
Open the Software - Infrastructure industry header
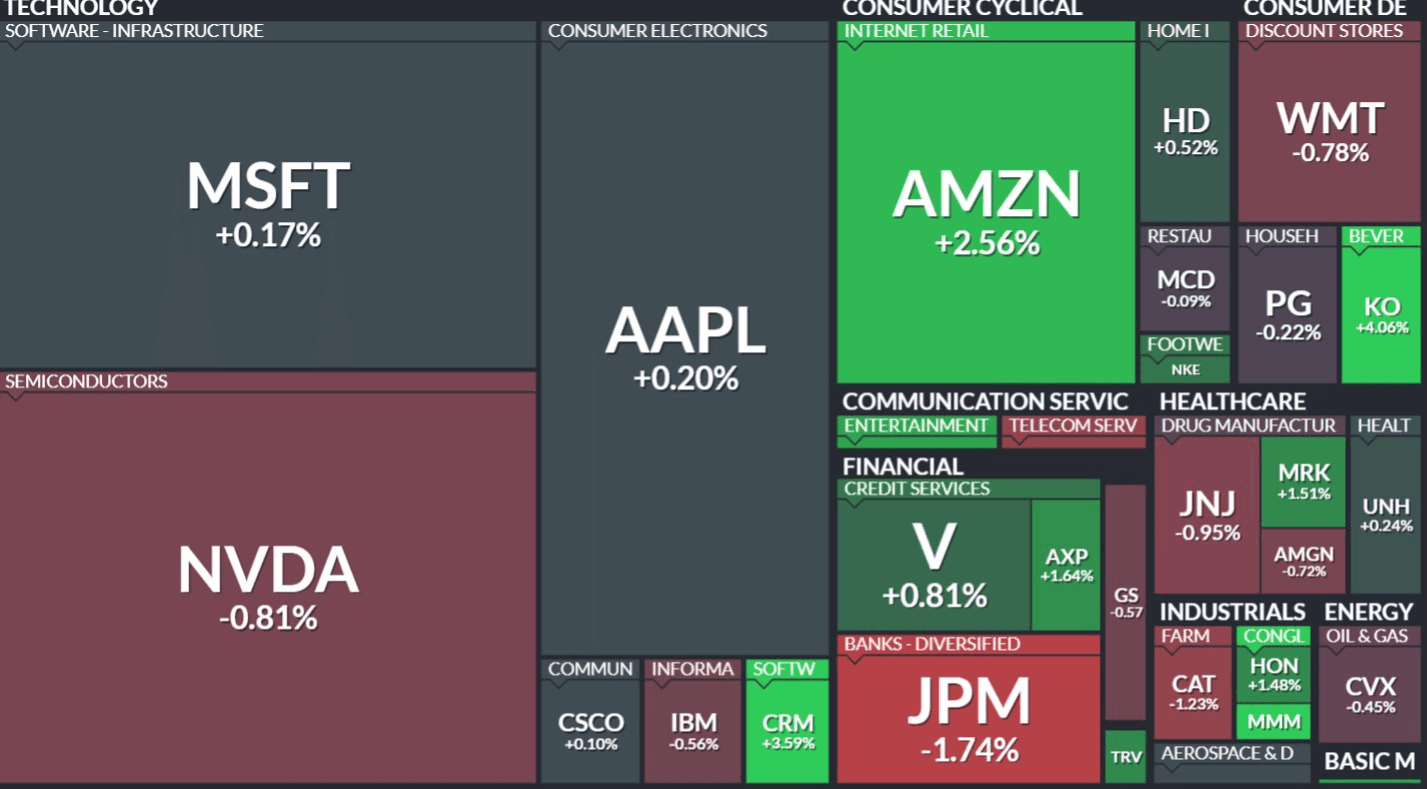click(135, 31)
